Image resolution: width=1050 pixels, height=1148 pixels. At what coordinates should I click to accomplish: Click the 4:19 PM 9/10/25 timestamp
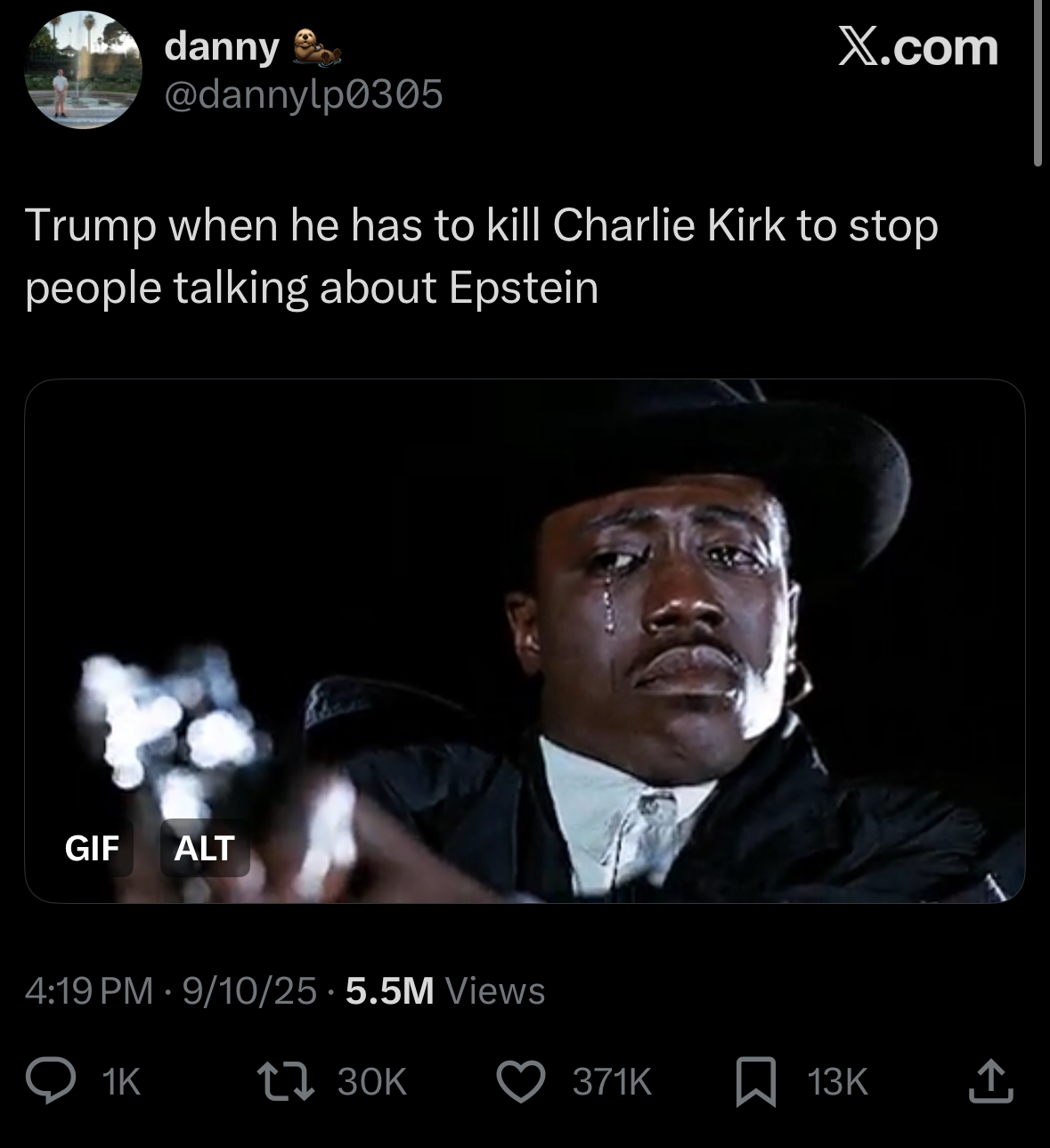171,990
